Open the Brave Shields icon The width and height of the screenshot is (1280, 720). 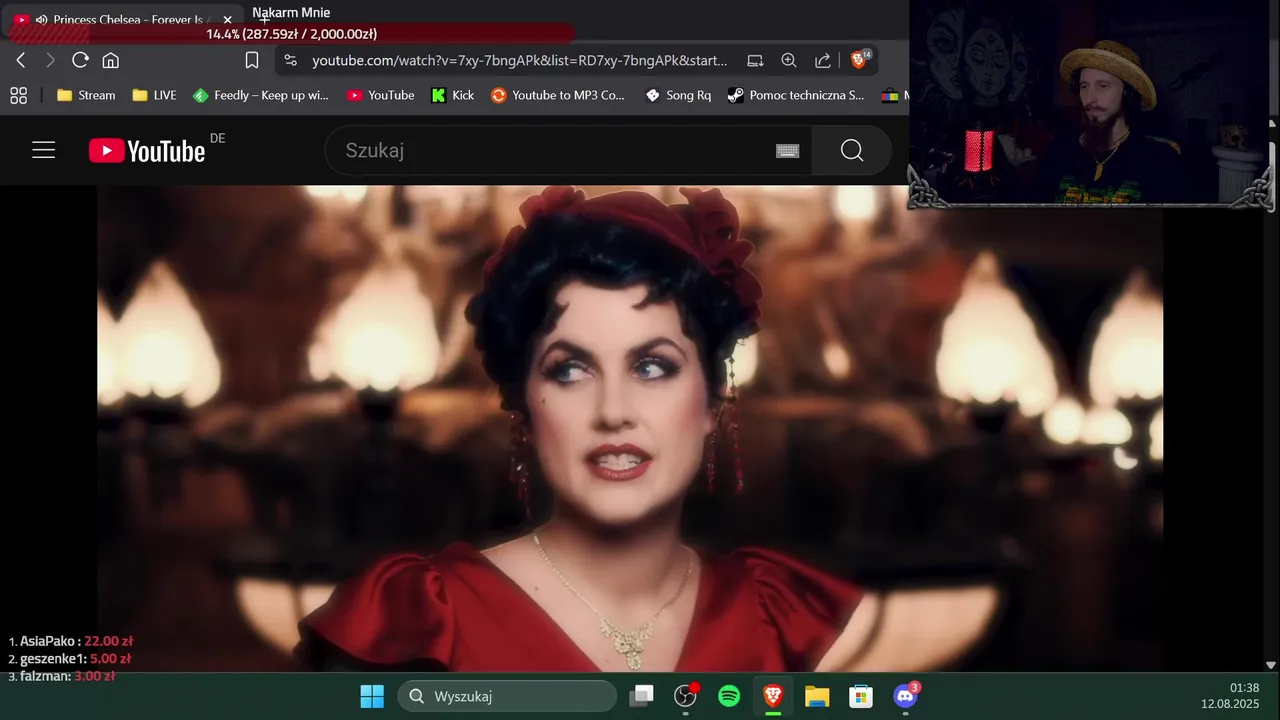click(x=859, y=60)
